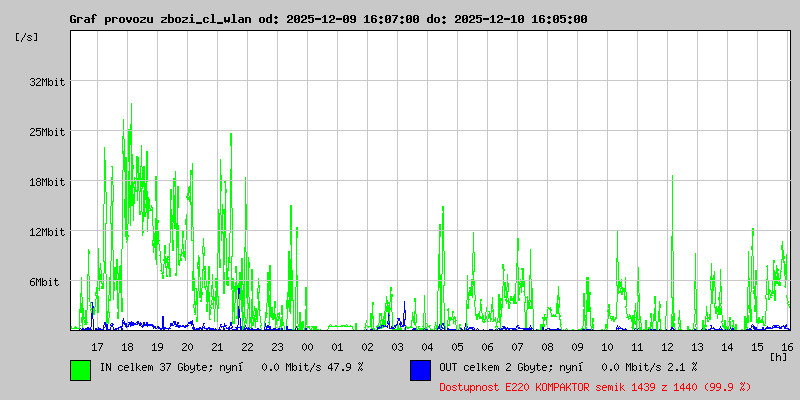800x400 pixels.
Task: Click the hour 01 x-axis label
Action: pyautogui.click(x=337, y=347)
